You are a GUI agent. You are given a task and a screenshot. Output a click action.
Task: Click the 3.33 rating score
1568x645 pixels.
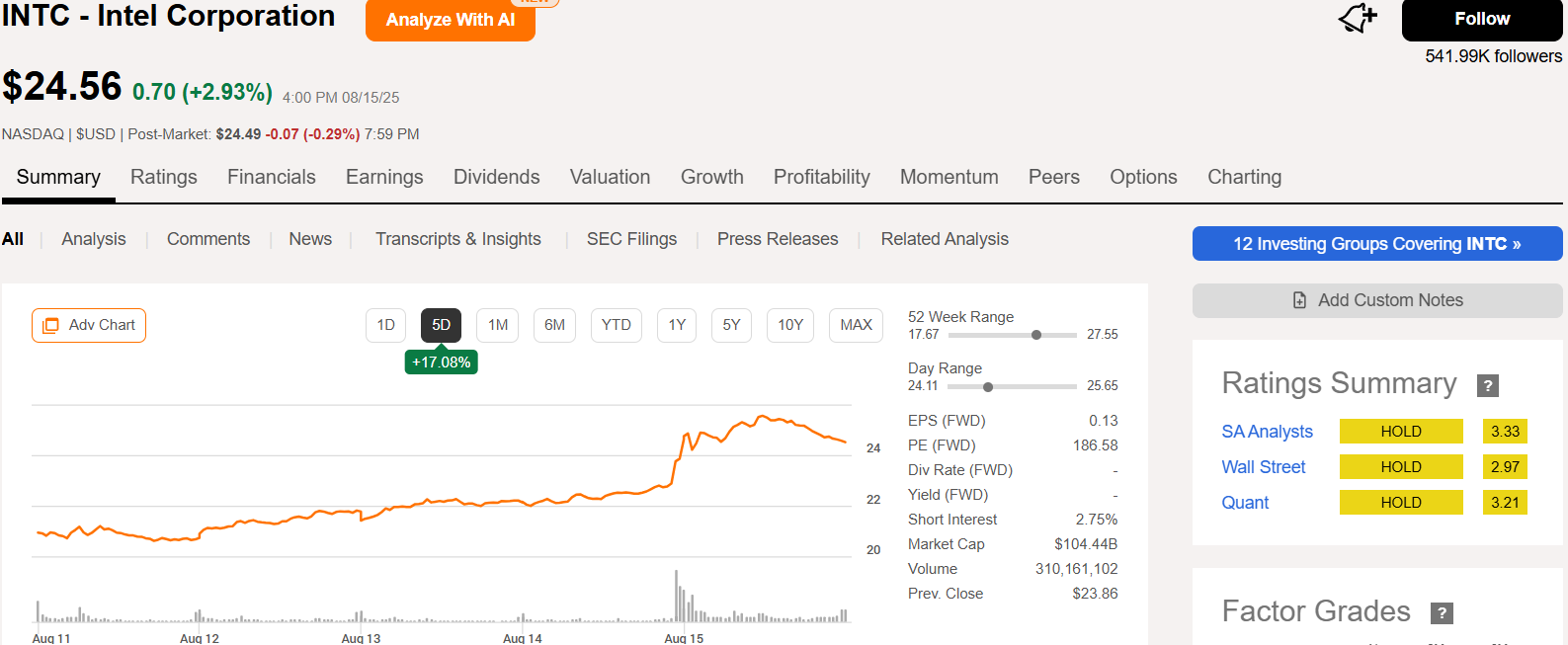1505,432
